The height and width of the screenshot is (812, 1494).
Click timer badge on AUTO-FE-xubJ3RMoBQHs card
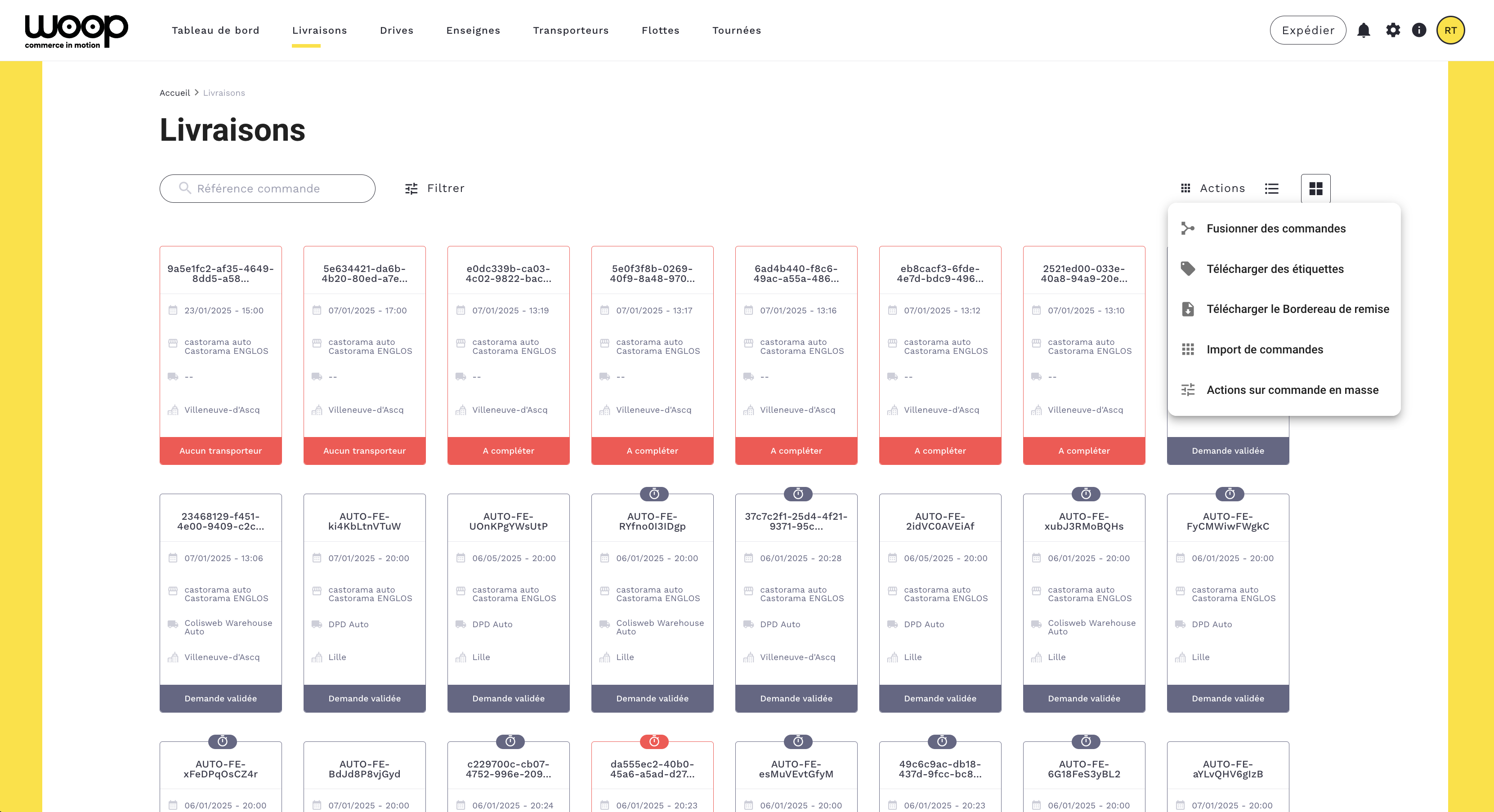[1086, 494]
